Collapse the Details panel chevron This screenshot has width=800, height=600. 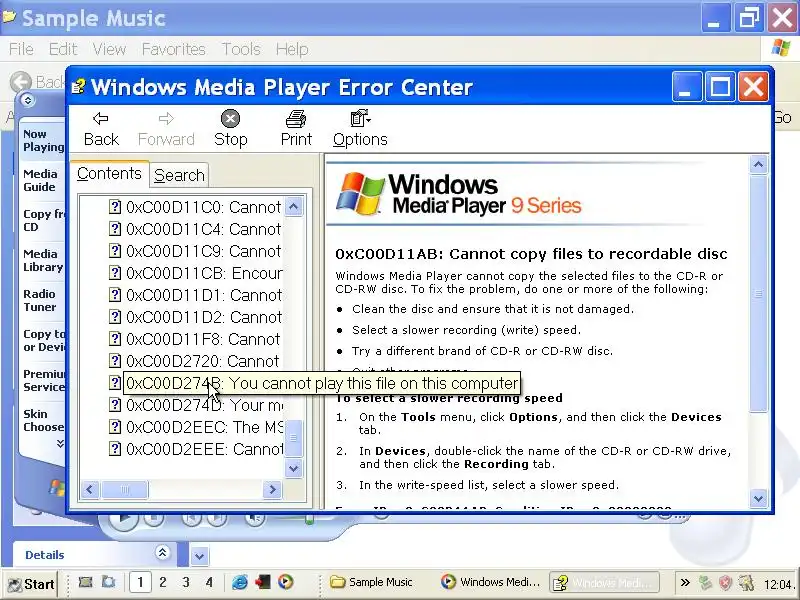[x=162, y=552]
